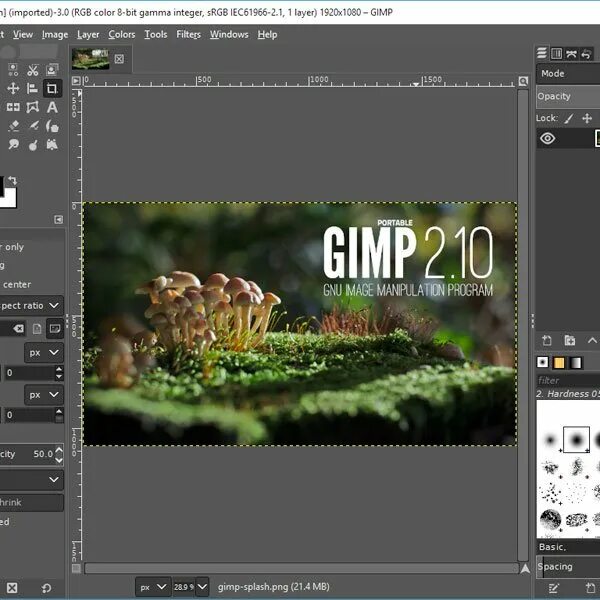
Task: Open the Tools menu
Action: click(156, 34)
